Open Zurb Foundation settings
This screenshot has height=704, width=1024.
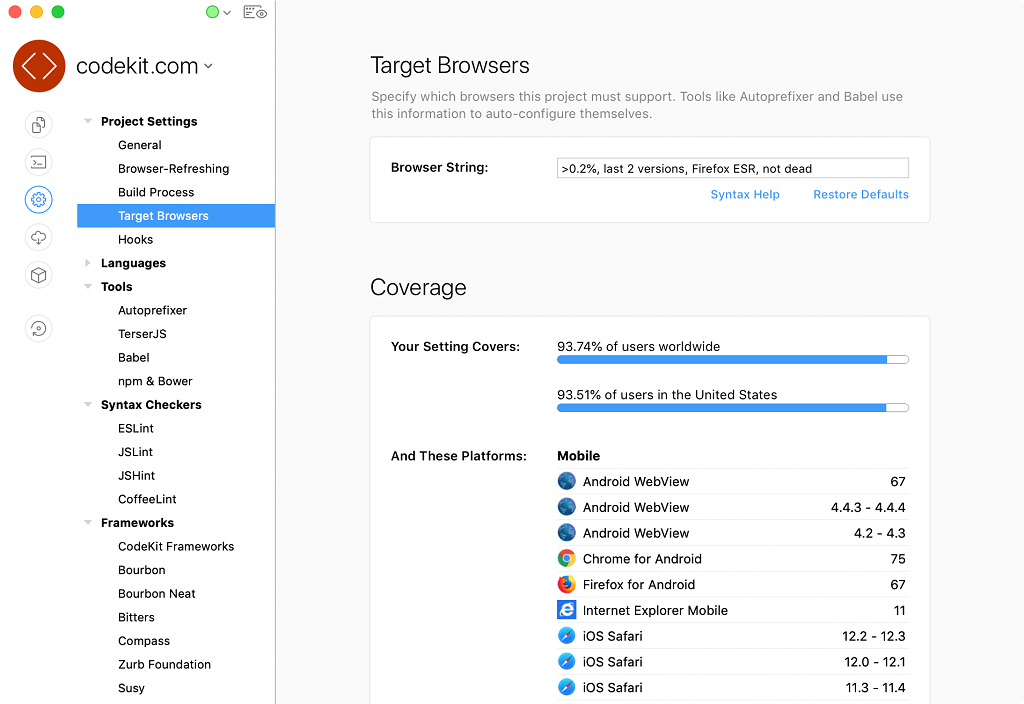pos(165,664)
